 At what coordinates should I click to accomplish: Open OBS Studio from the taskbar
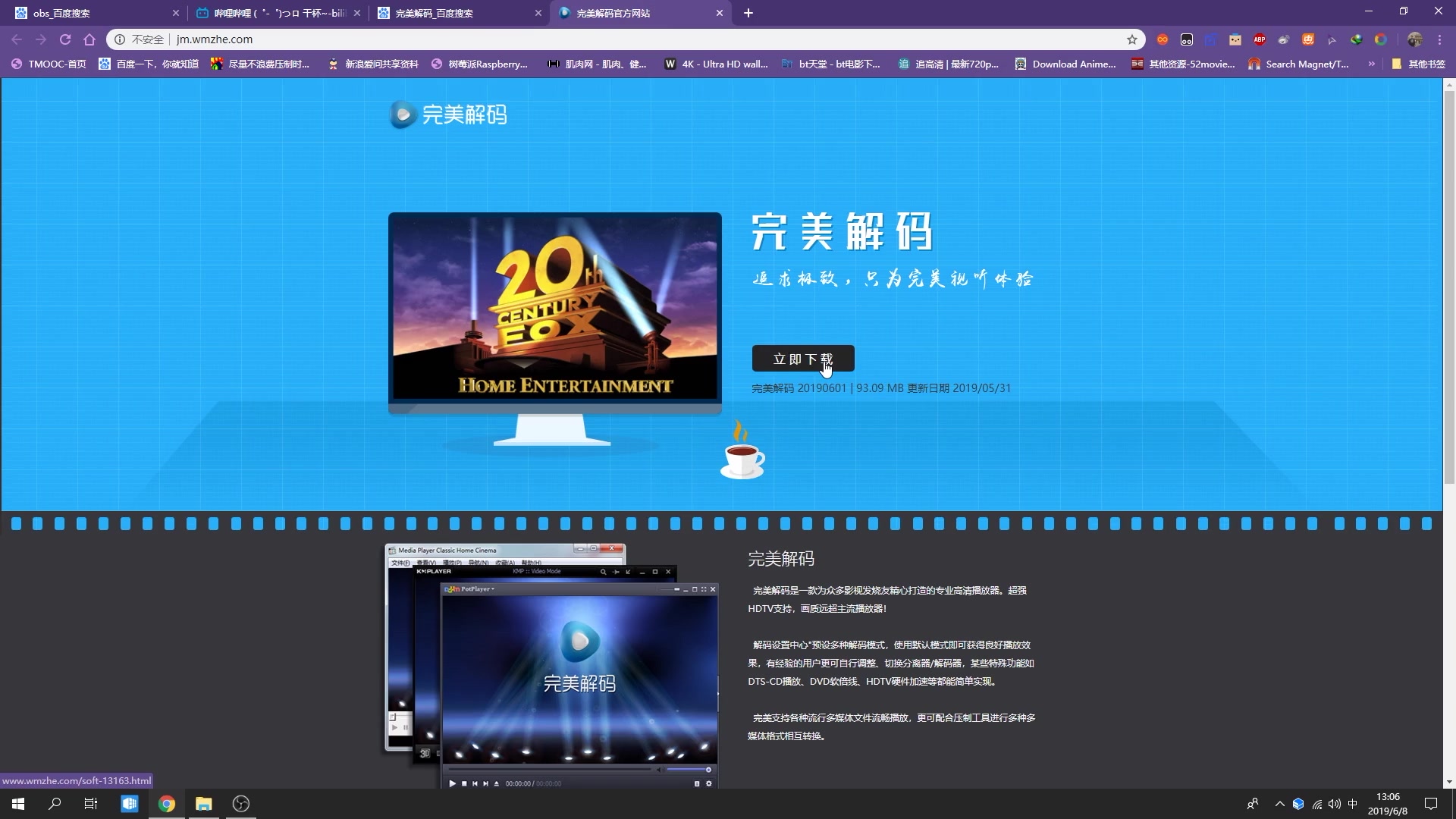(241, 804)
